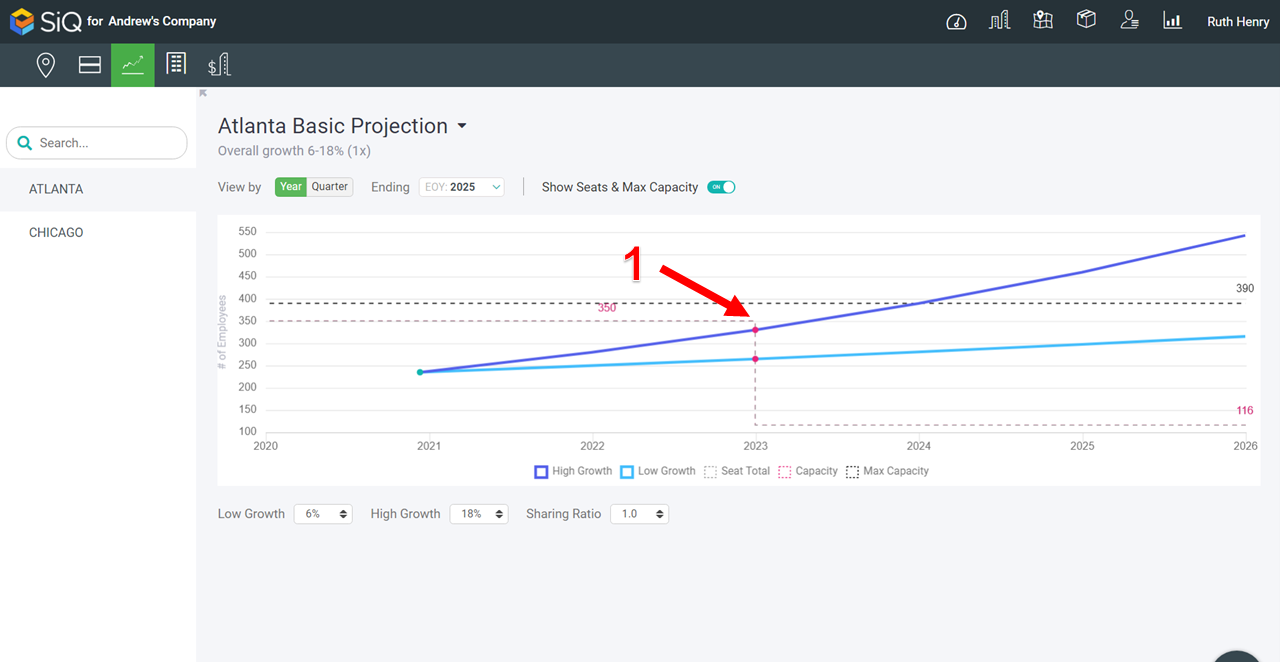The image size is (1280, 662).
Task: Open the High Growth 18% dropdown
Action: (479, 514)
